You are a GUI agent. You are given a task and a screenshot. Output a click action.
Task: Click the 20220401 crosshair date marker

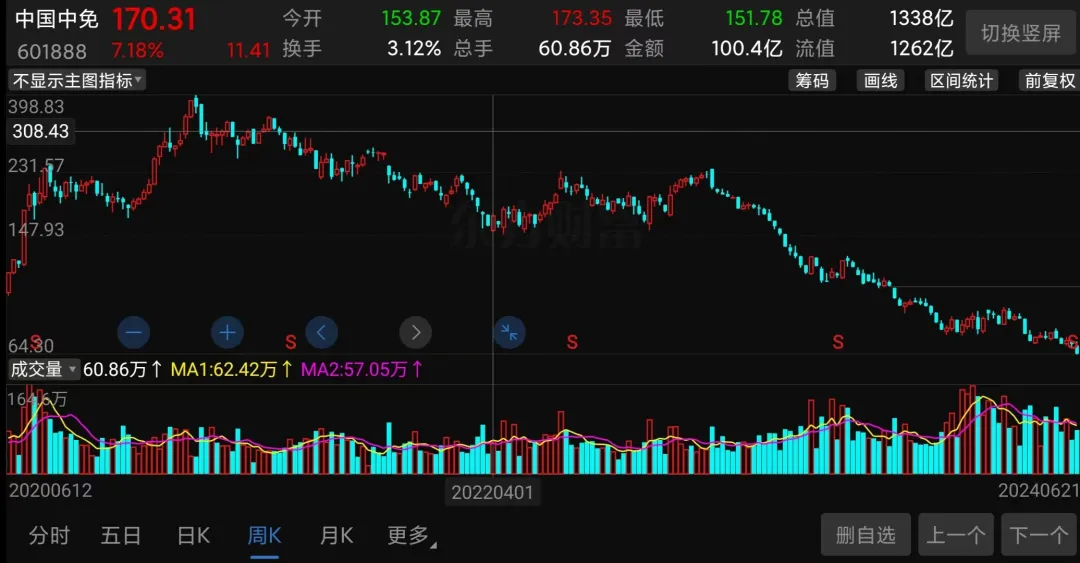click(492, 492)
